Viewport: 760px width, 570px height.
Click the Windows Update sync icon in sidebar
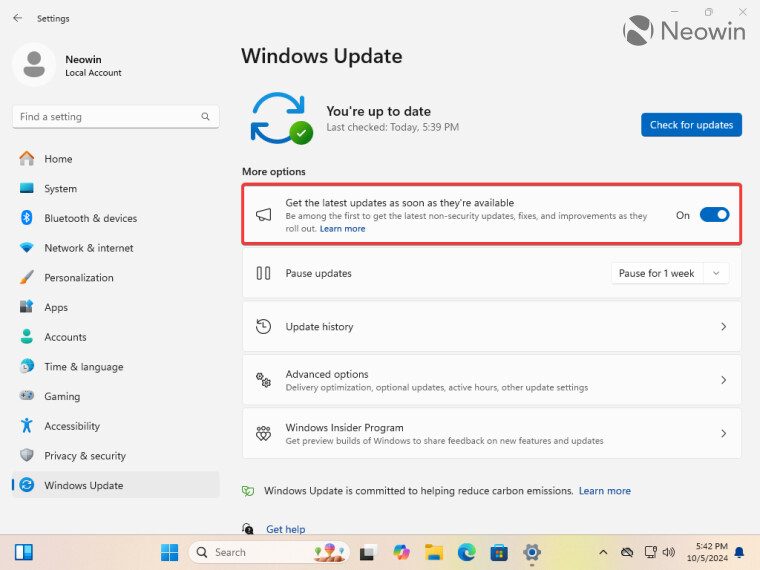27,485
